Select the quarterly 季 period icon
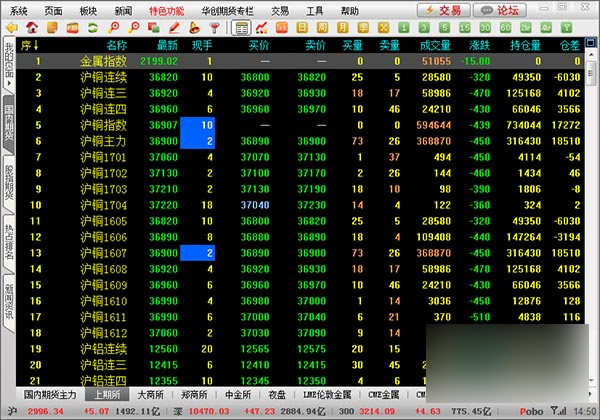The width and height of the screenshot is (600, 420). 363,28
